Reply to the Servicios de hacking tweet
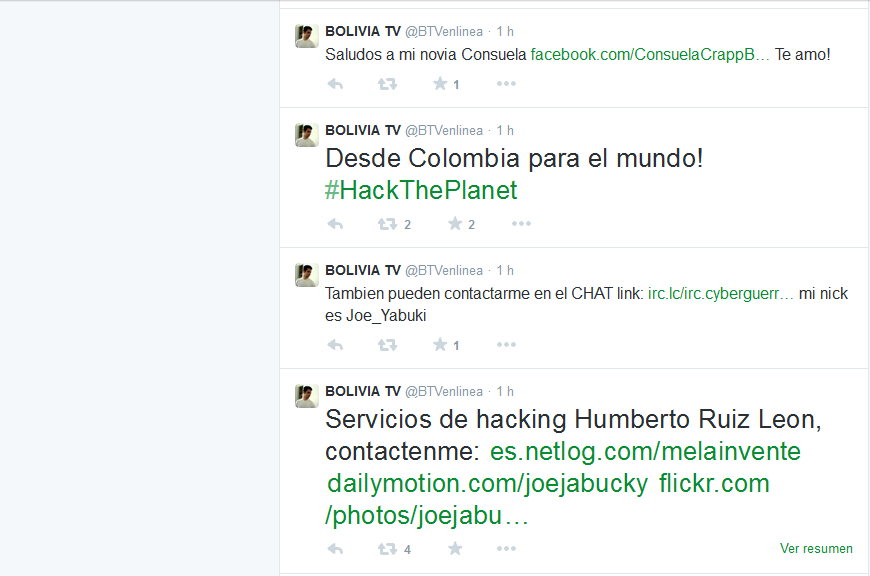Image resolution: width=870 pixels, height=576 pixels. tap(335, 549)
